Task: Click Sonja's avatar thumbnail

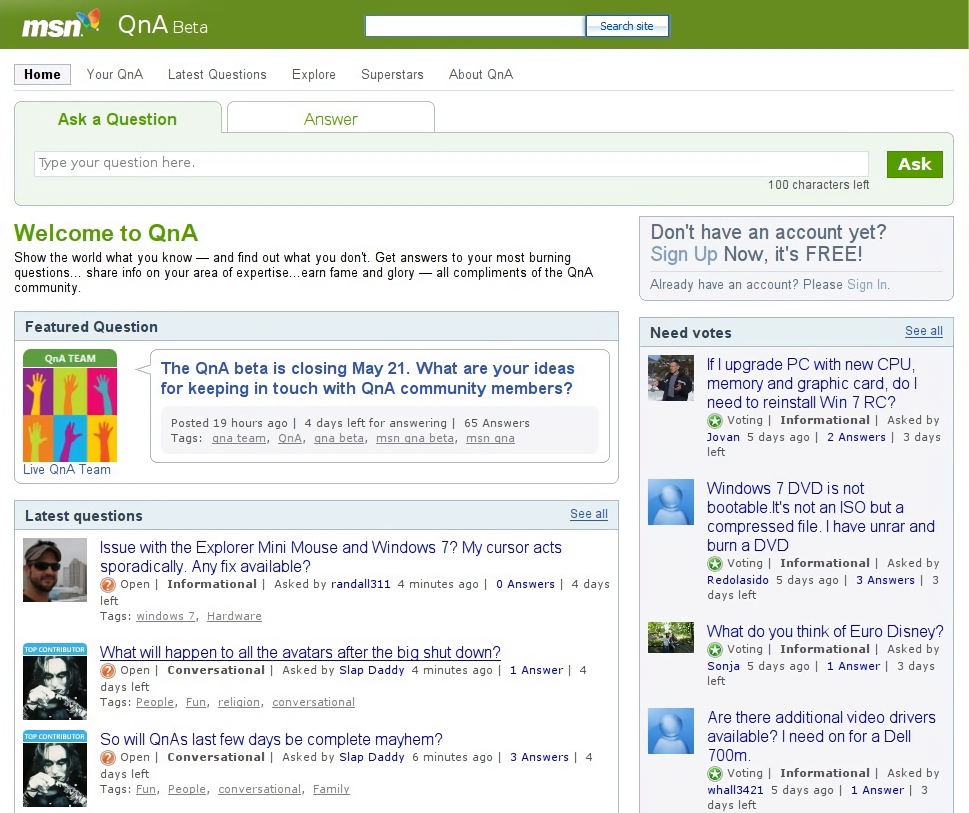Action: 670,638
